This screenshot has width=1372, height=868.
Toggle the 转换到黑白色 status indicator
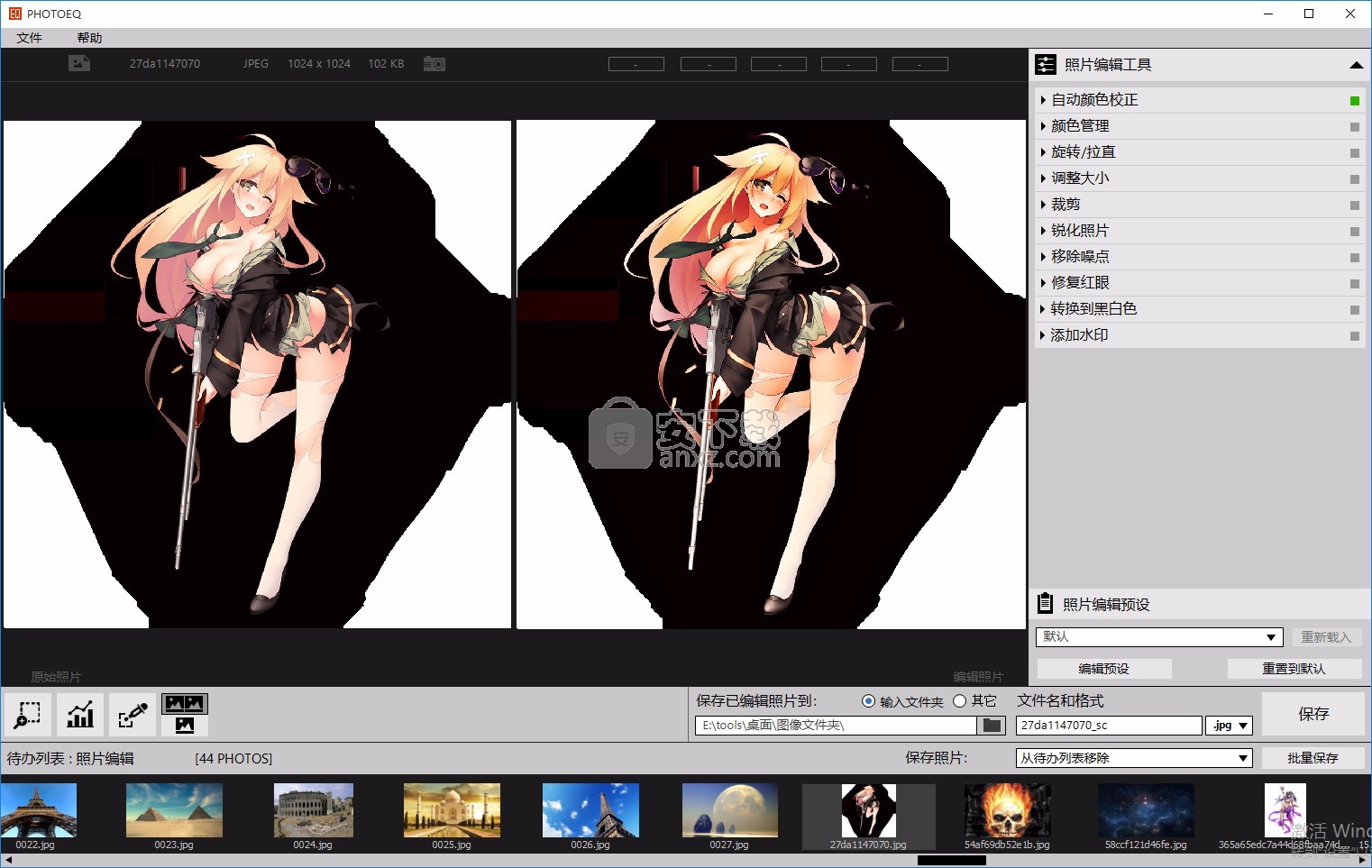(1354, 309)
